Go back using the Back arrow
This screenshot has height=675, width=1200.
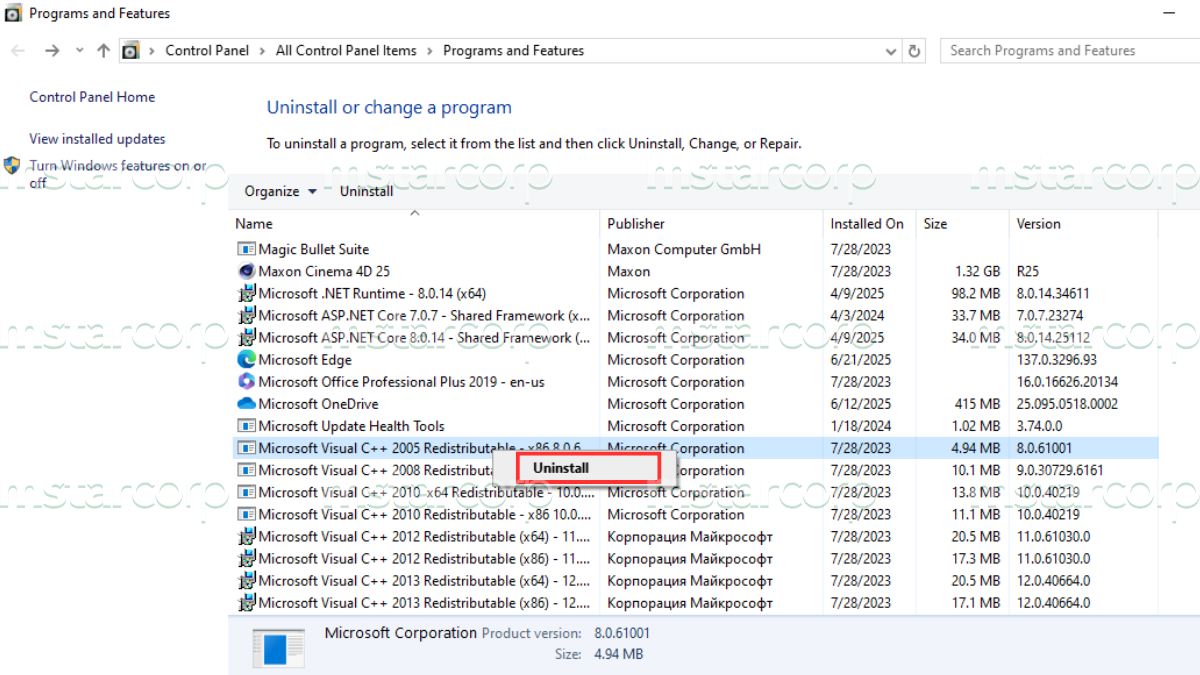(x=19, y=51)
